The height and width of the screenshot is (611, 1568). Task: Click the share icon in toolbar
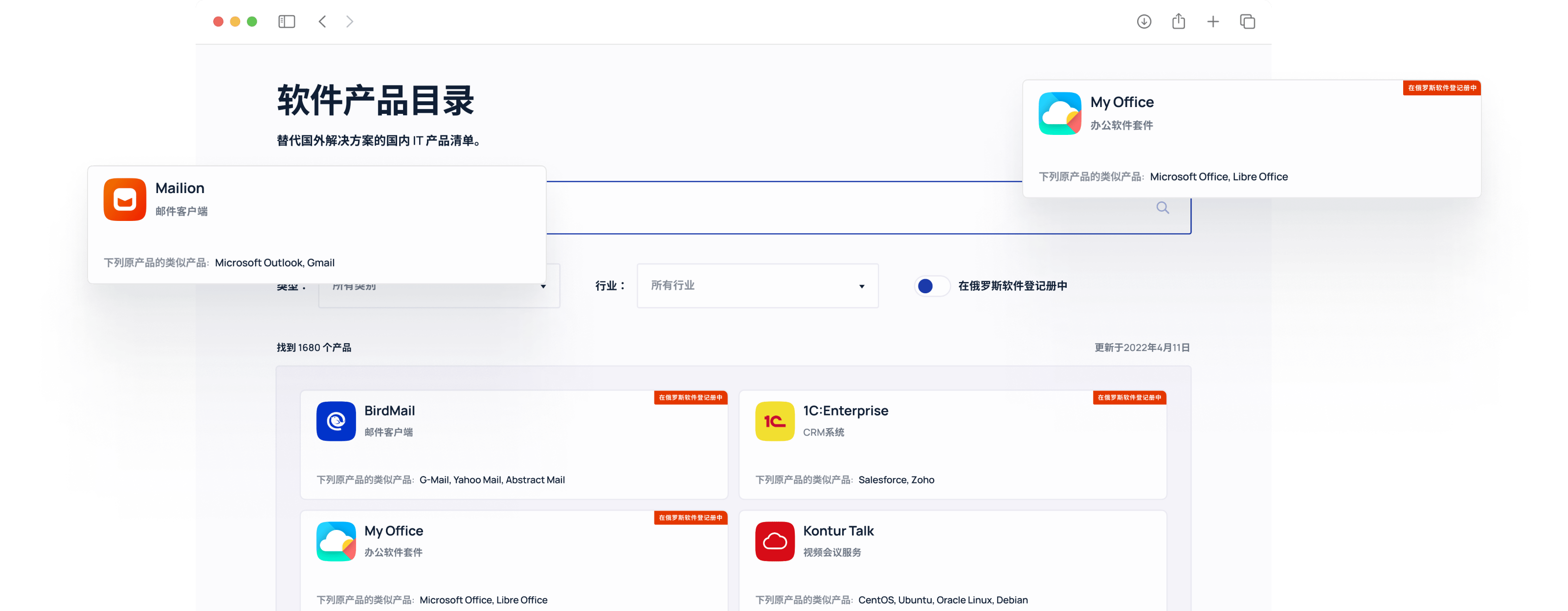pyautogui.click(x=1178, y=22)
